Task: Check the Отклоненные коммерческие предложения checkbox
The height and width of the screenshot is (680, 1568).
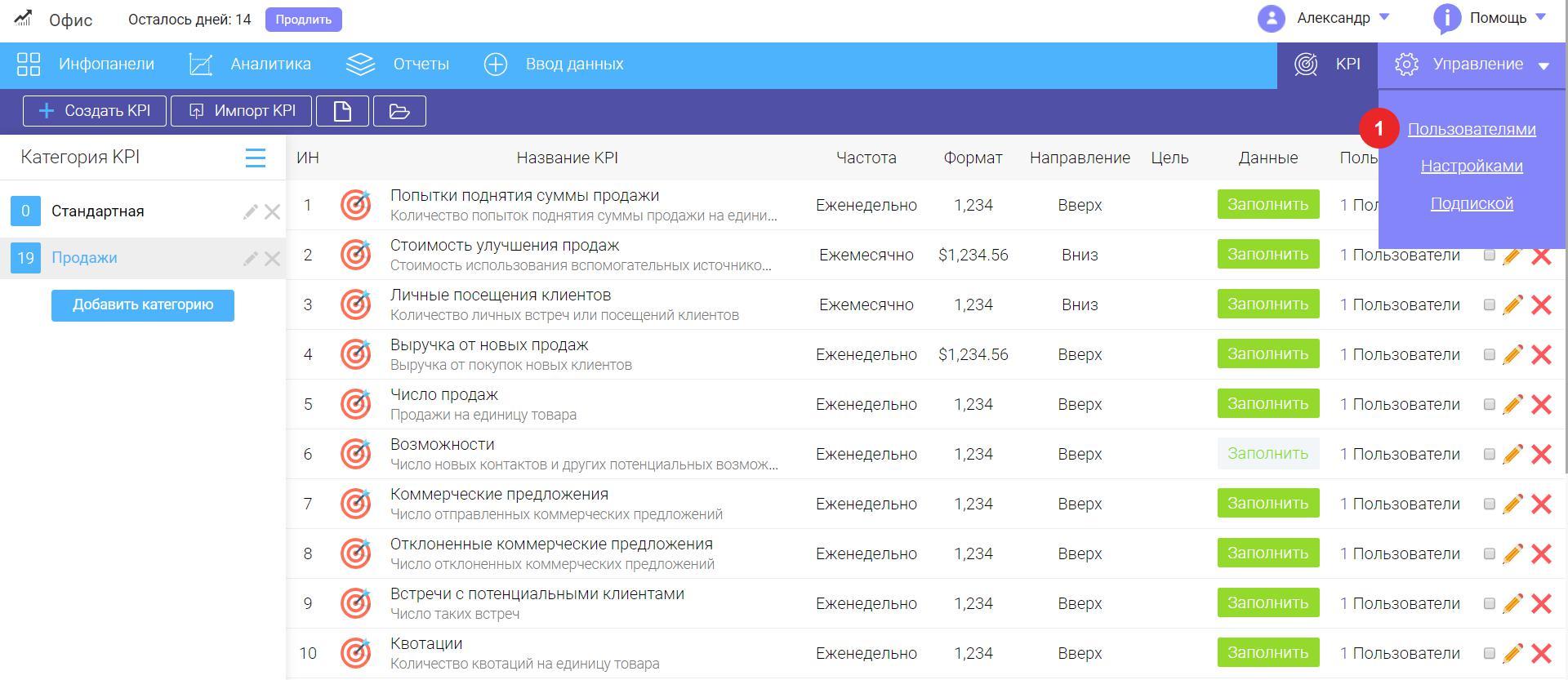Action: point(1489,553)
